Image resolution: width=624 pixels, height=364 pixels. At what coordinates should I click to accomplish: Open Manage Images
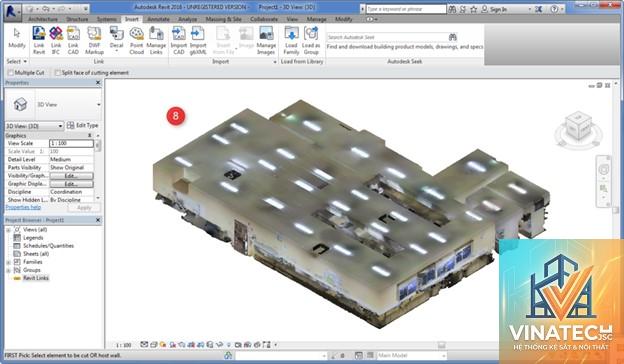[x=266, y=41]
